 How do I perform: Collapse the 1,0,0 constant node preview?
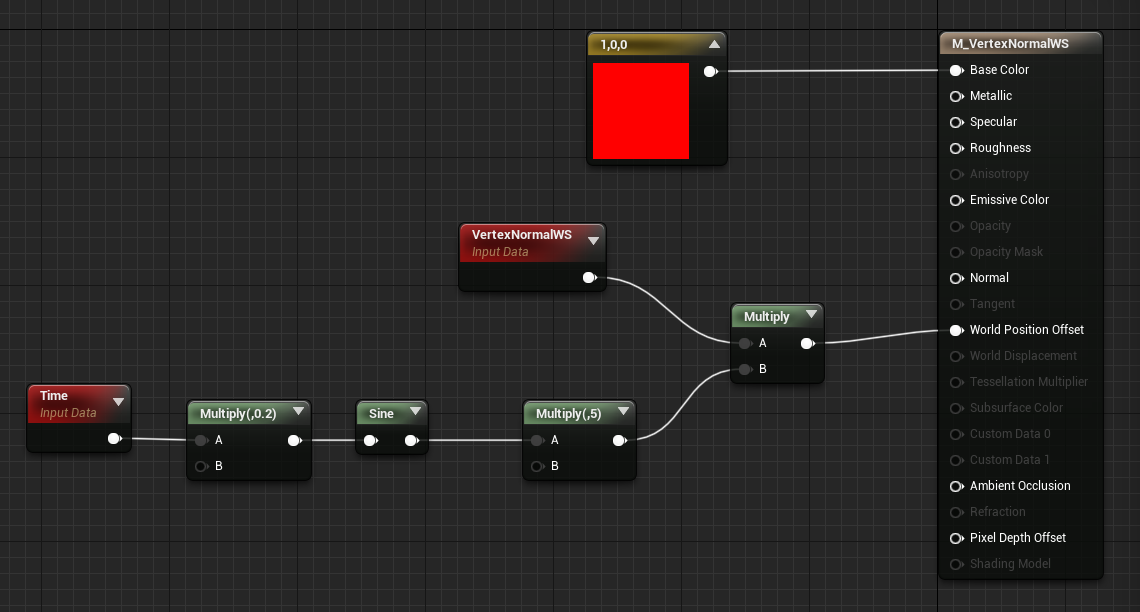point(714,43)
